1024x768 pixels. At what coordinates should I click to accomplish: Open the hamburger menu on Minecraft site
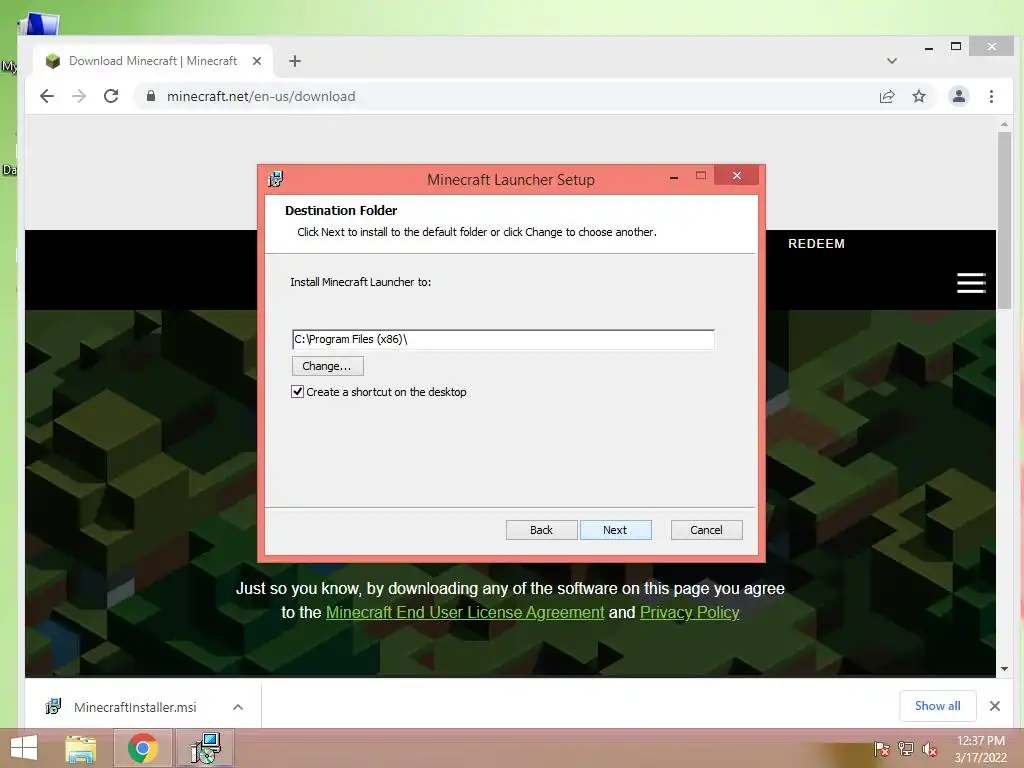971,283
